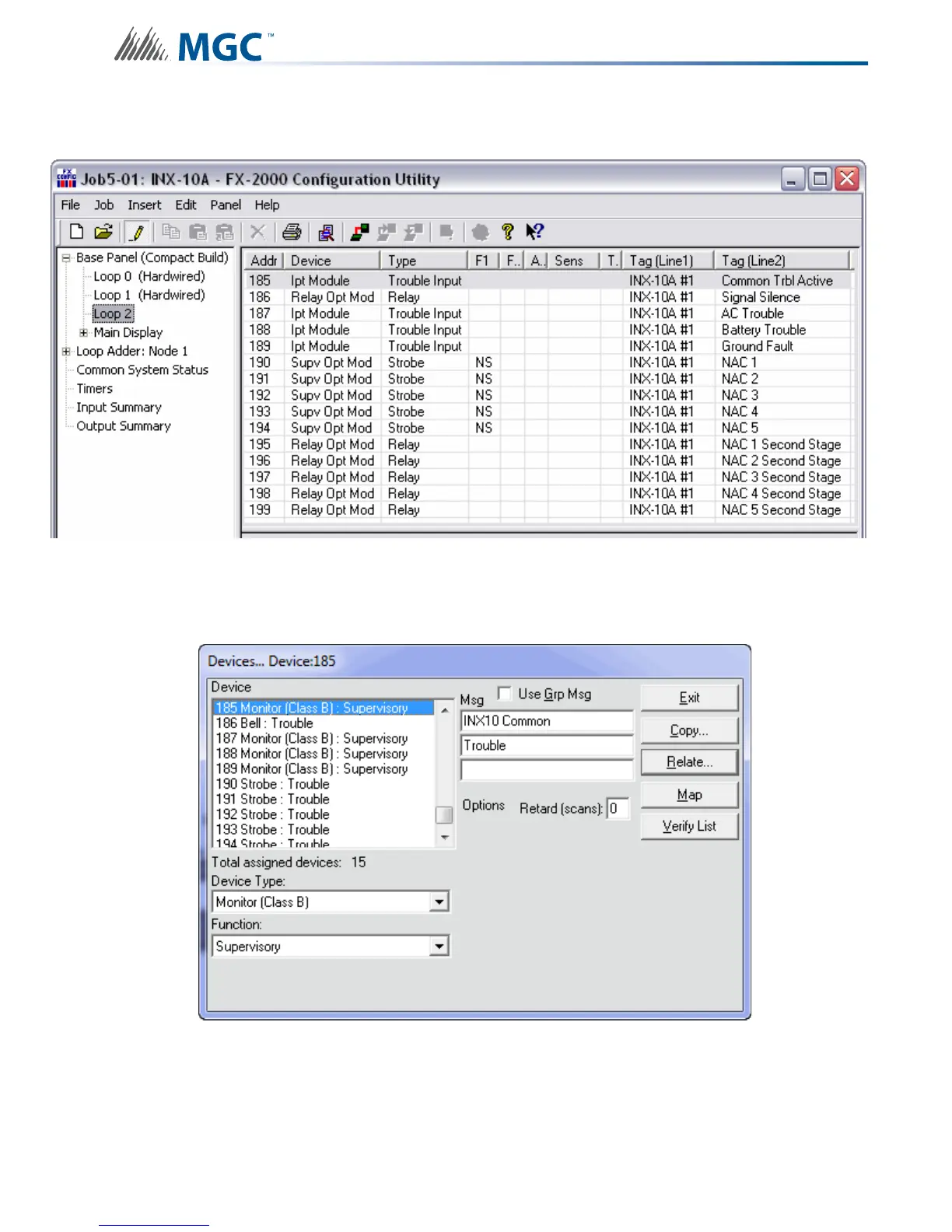The width and height of the screenshot is (952, 1232).
Task: Click the second greyed get job icon
Action: click(x=413, y=232)
